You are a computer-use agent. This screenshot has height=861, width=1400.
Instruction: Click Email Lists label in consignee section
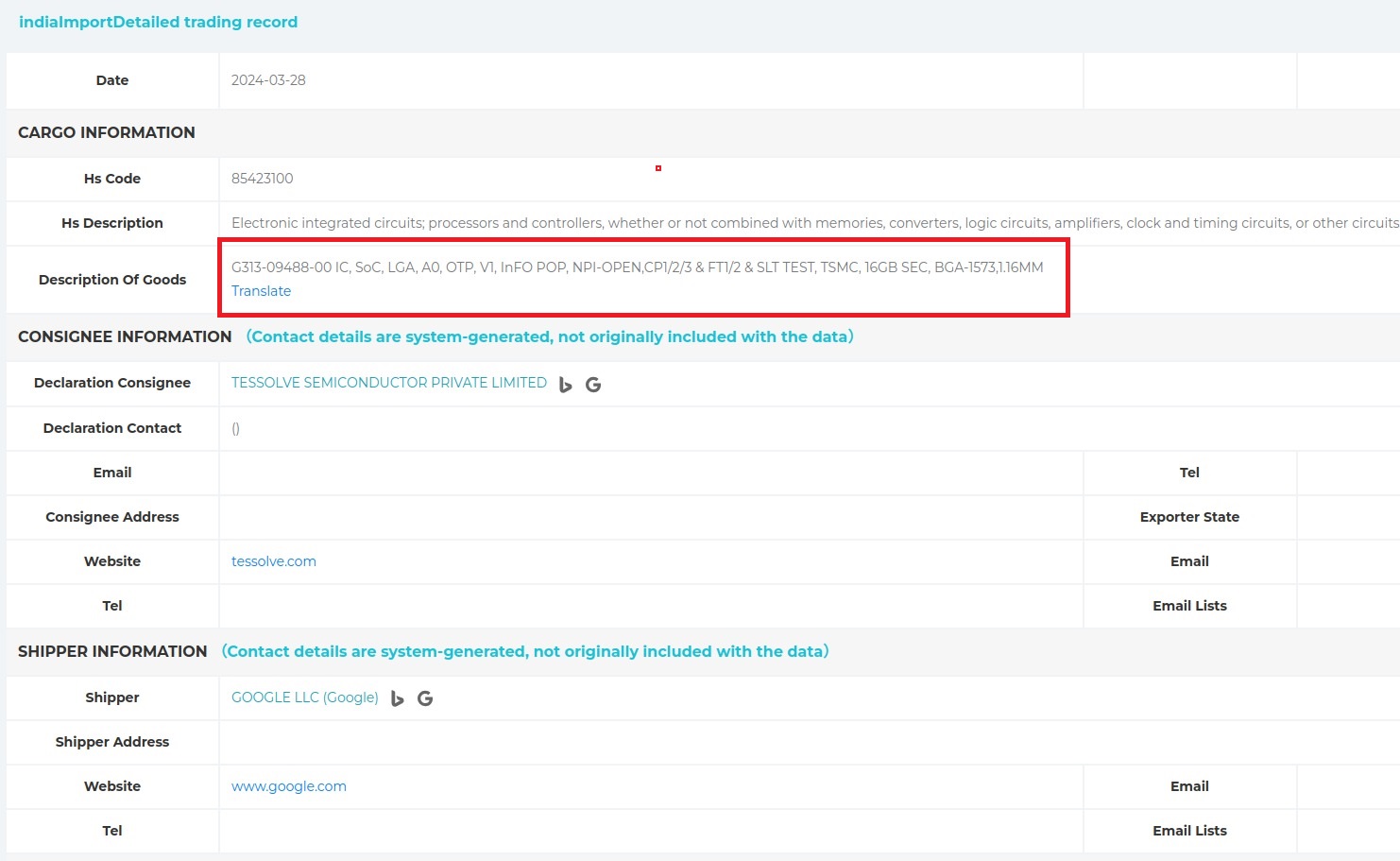click(x=1189, y=606)
